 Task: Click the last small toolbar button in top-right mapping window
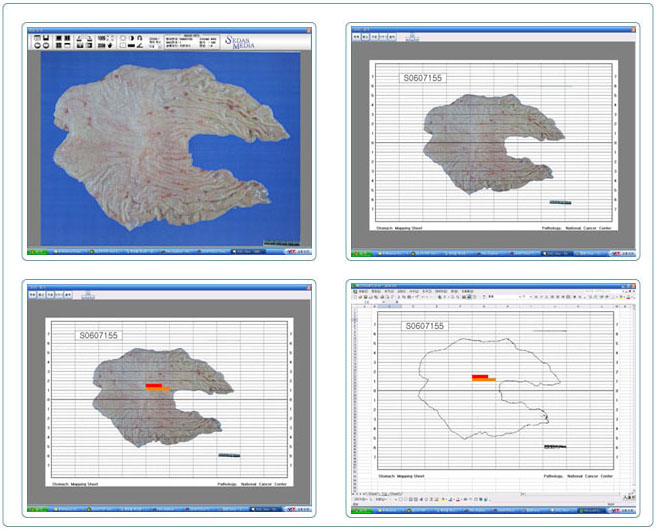pyautogui.click(x=392, y=37)
